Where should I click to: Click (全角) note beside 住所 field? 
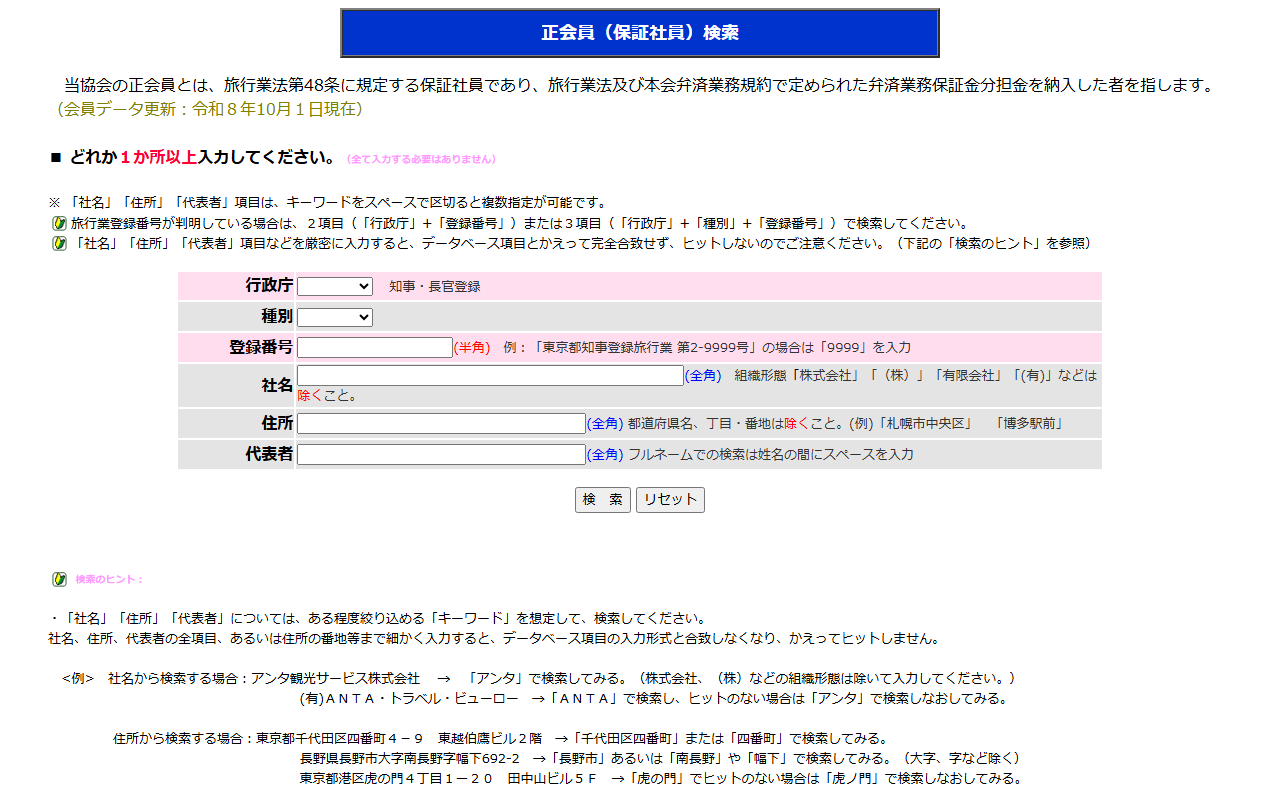coord(605,423)
